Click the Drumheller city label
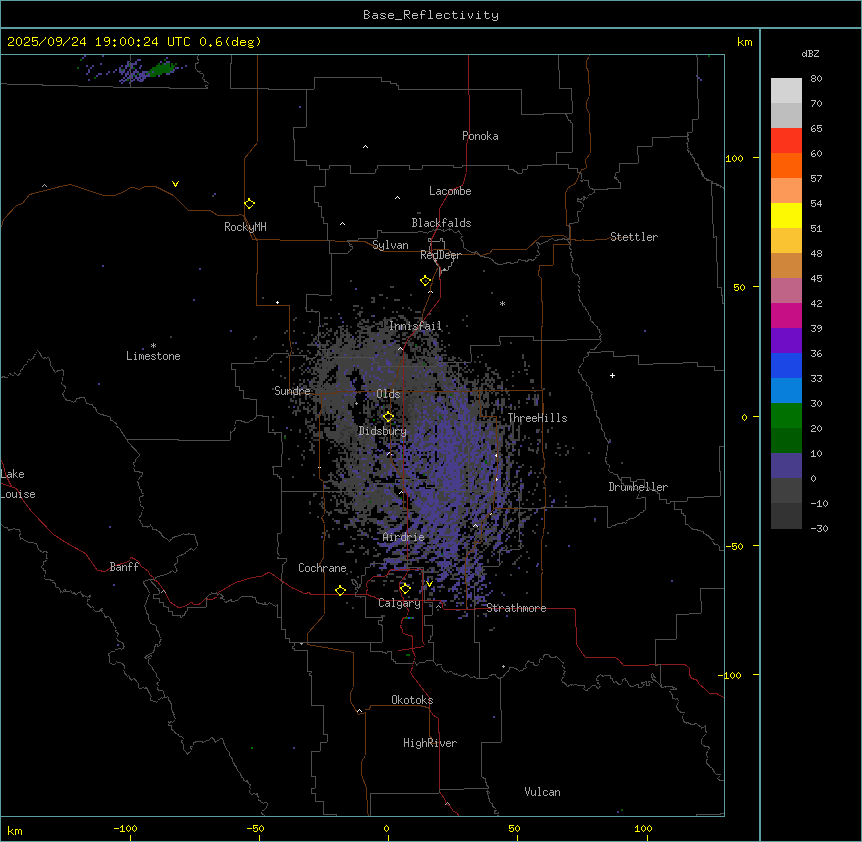This screenshot has height=842, width=862. (637, 487)
